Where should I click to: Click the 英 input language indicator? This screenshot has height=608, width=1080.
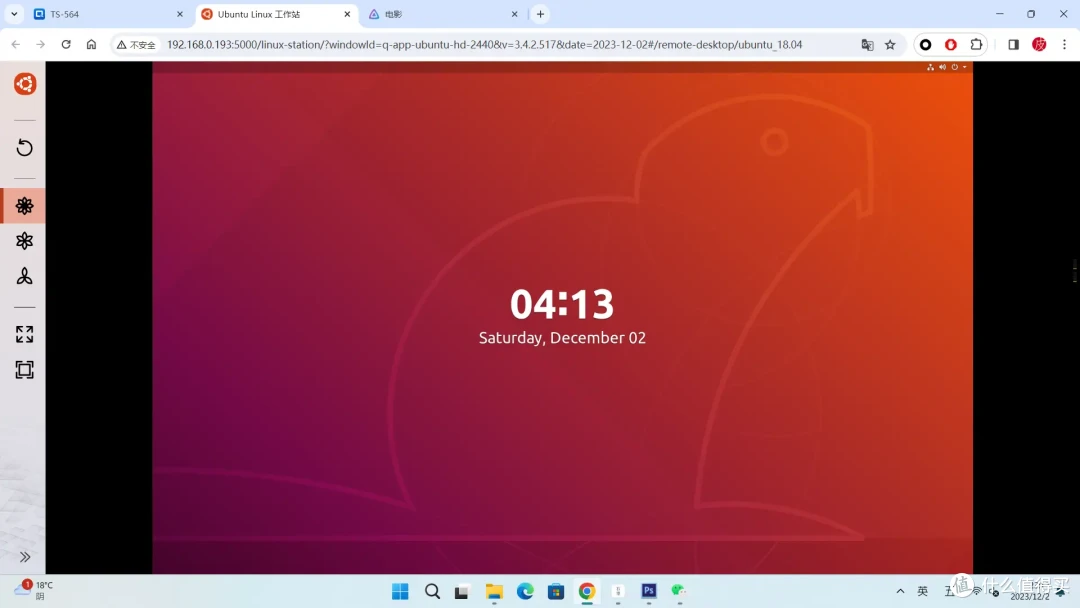(923, 591)
